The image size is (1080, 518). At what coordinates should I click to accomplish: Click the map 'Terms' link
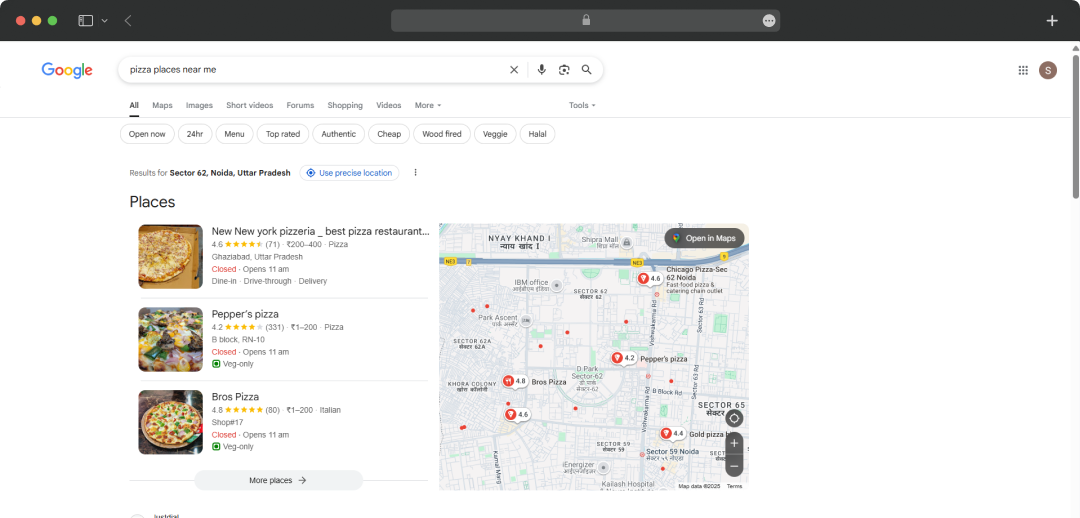click(734, 486)
